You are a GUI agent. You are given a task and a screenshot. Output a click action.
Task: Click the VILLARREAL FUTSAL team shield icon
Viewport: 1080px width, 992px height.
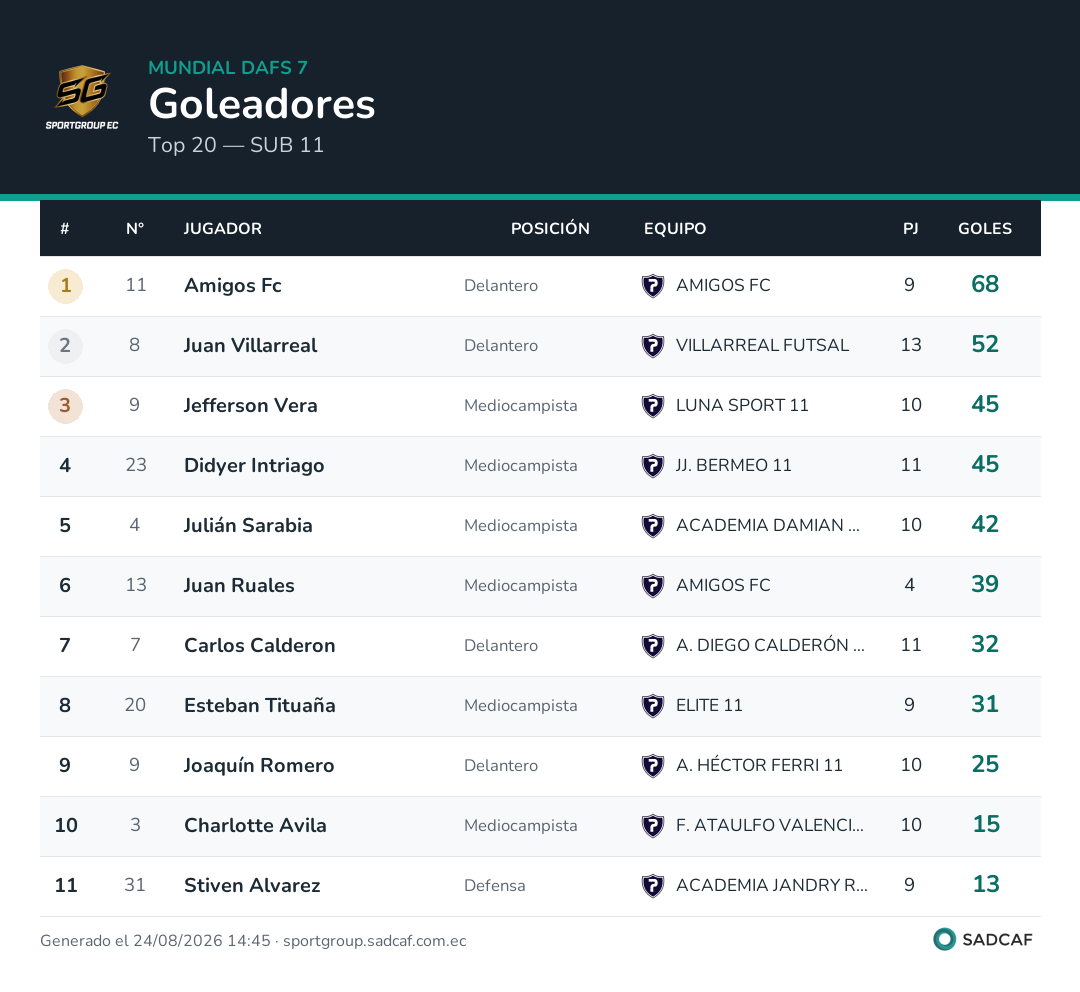(652, 345)
